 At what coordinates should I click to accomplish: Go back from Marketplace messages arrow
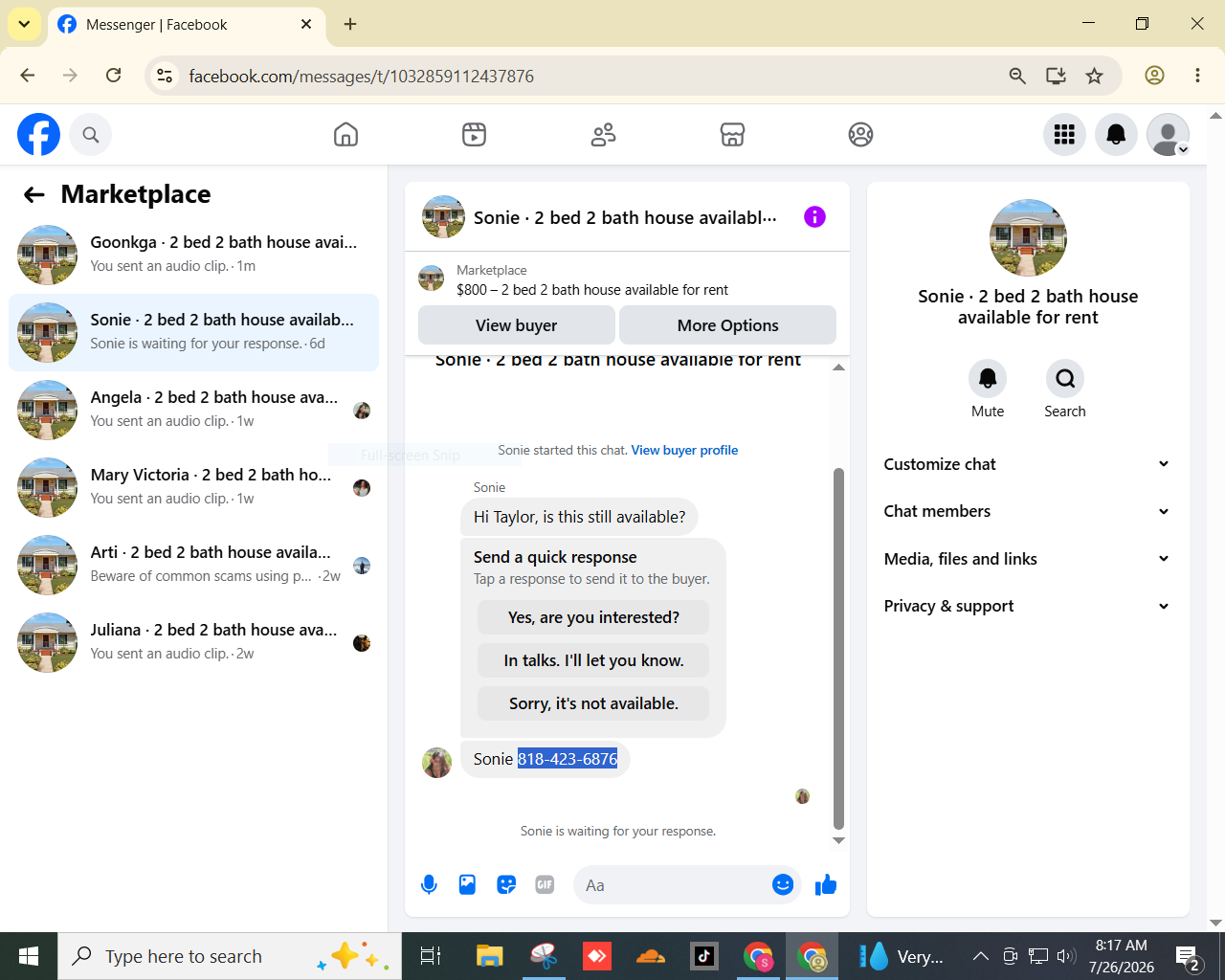tap(34, 195)
